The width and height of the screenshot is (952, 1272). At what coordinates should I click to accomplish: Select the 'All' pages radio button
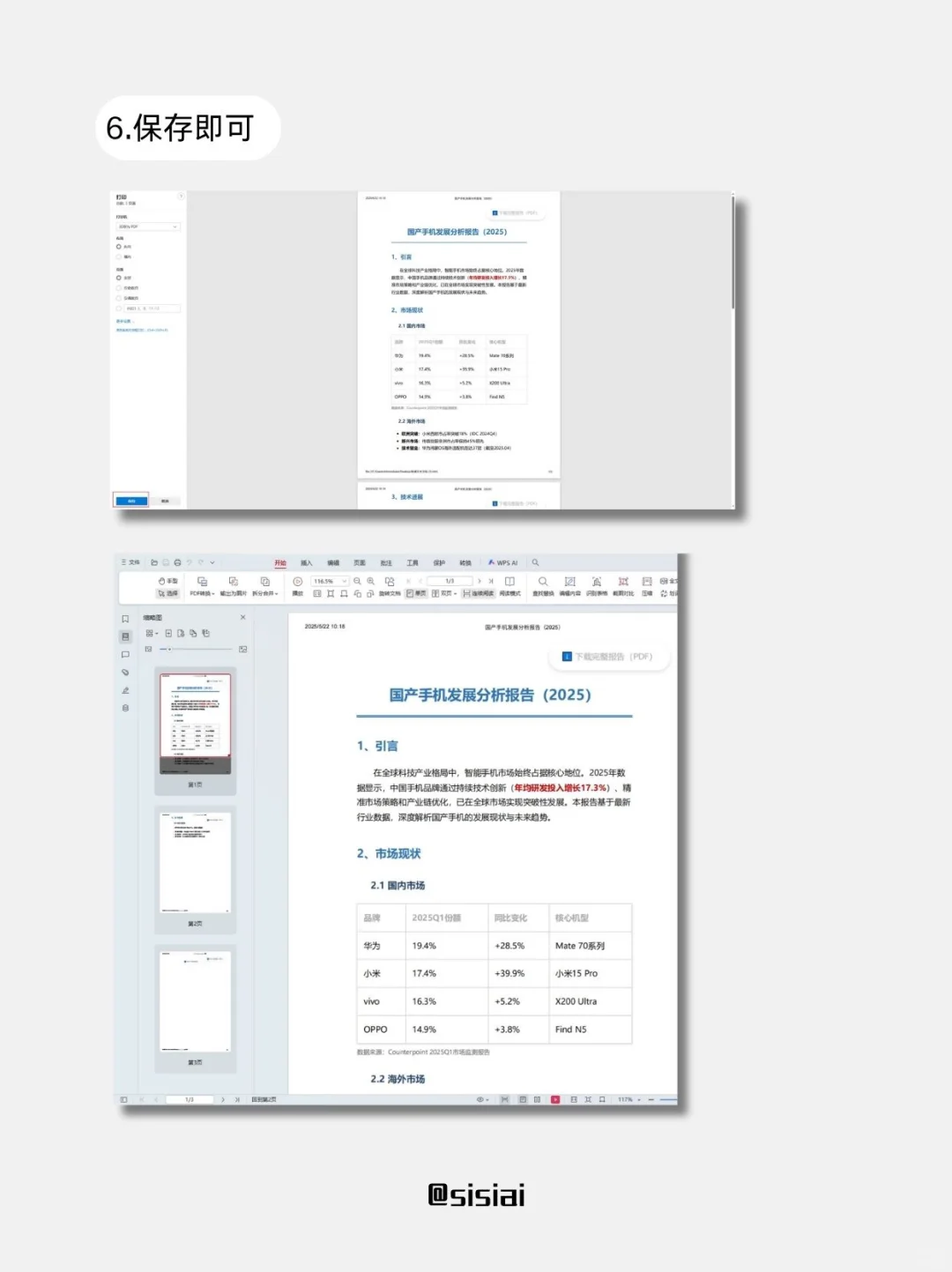[119, 278]
